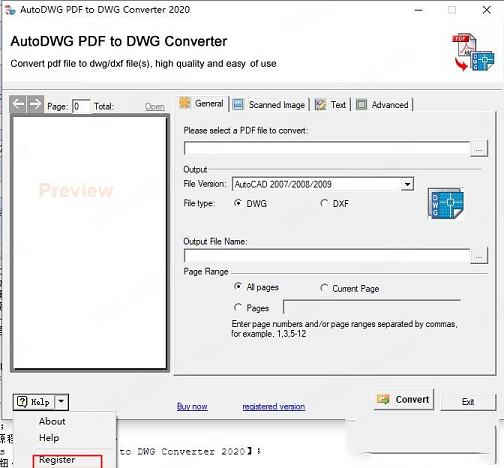The image size is (504, 468).
Task: Select the DWG file type option
Action: pos(238,203)
